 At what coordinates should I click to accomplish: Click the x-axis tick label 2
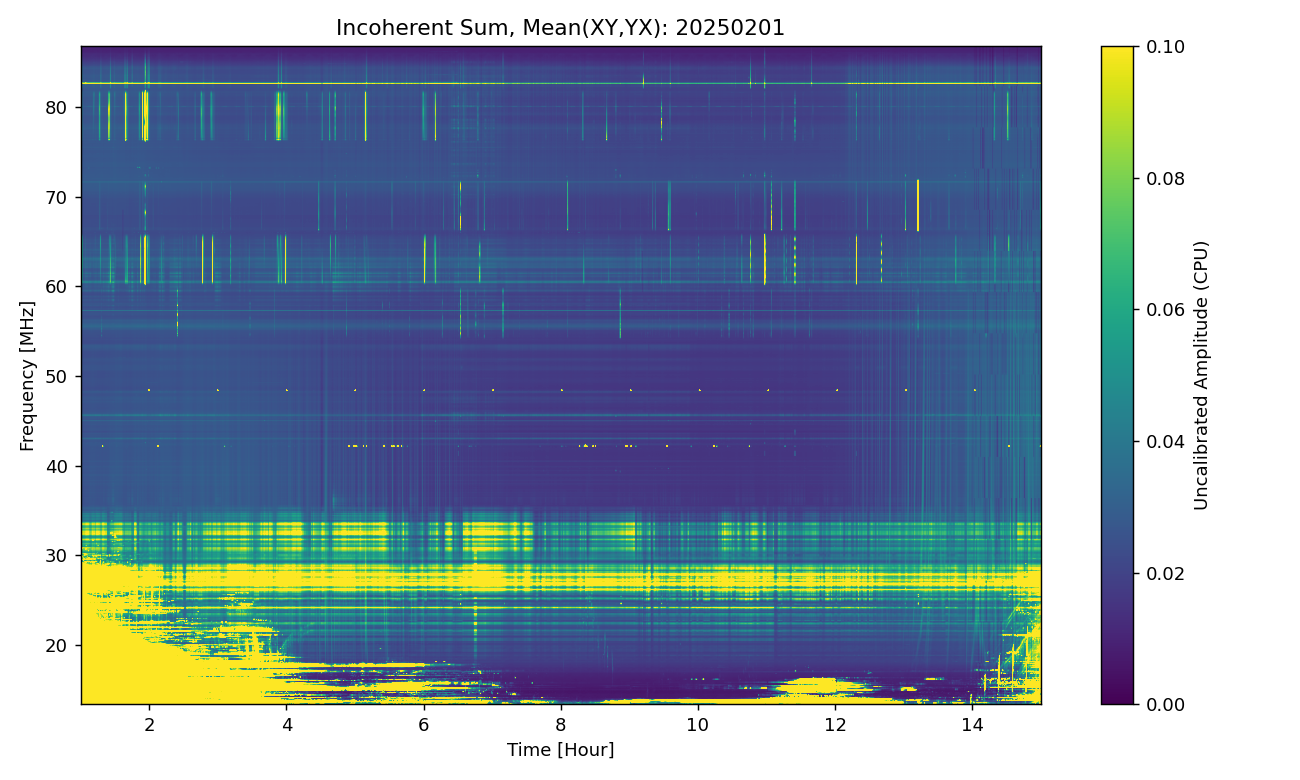coord(149,724)
